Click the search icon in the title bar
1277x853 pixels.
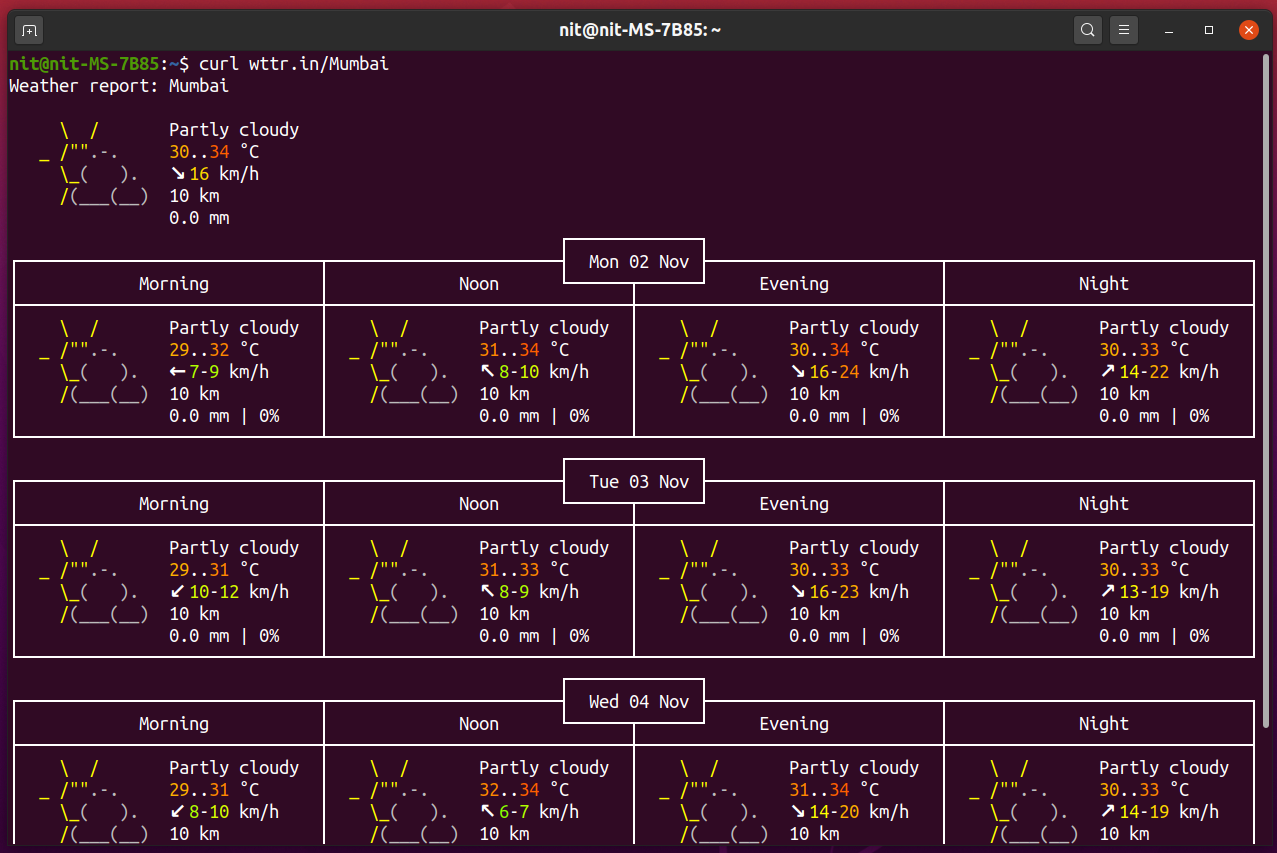pos(1088,30)
